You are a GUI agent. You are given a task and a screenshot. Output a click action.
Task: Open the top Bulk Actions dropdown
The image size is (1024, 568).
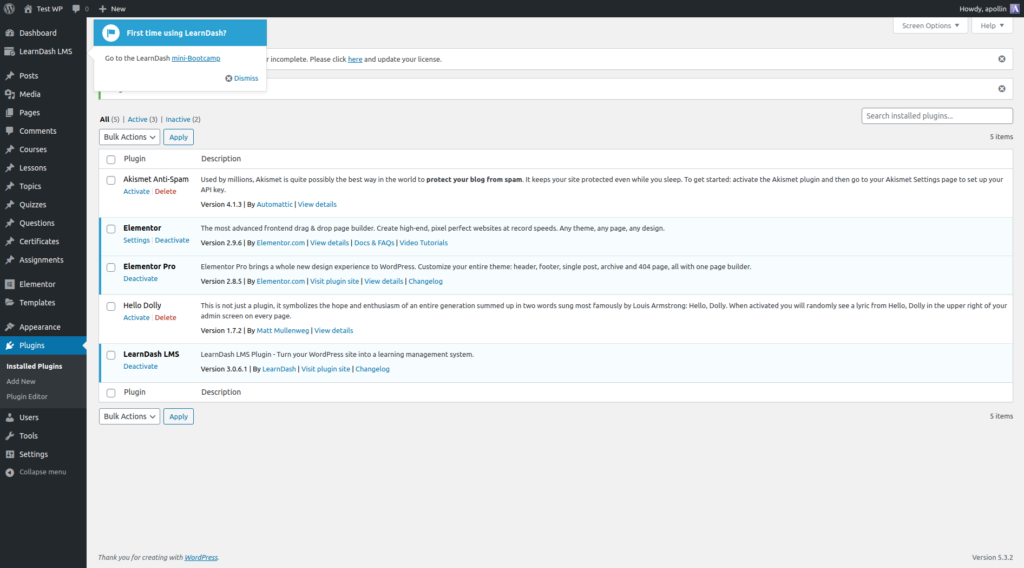[x=129, y=137]
